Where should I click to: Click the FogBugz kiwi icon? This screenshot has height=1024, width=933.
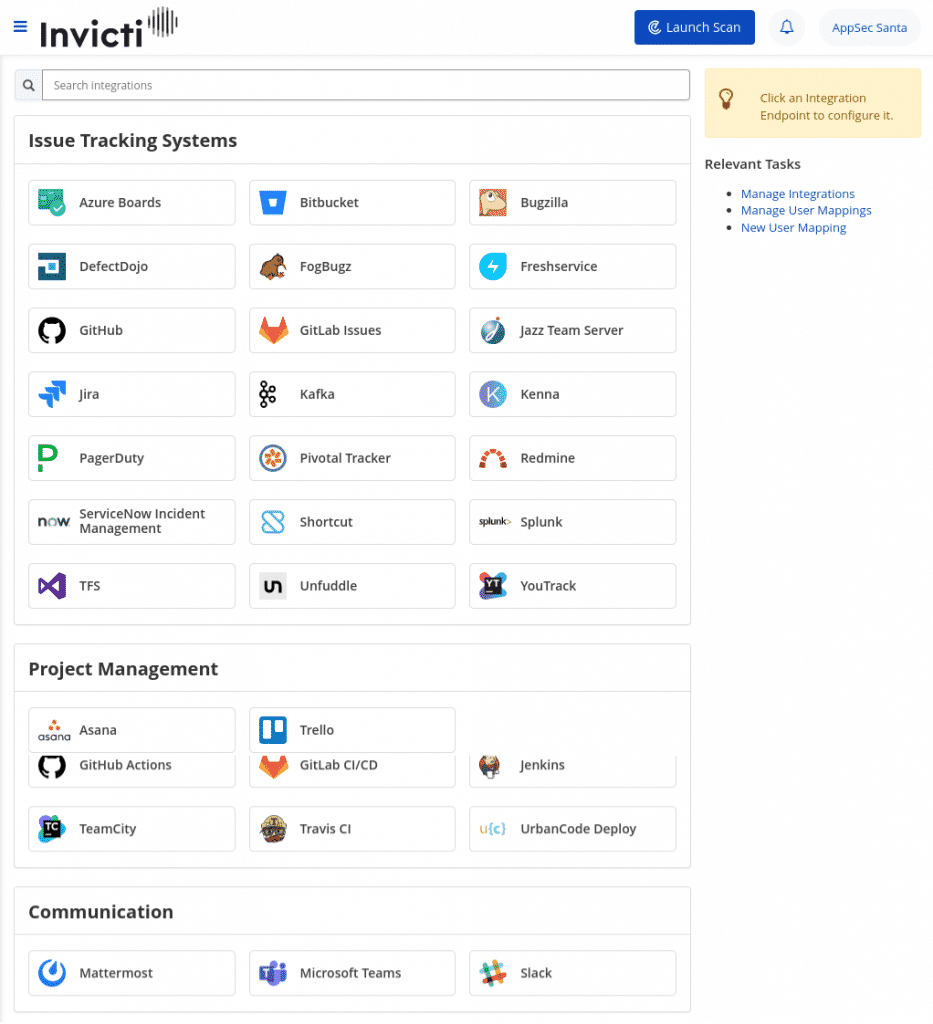point(273,266)
